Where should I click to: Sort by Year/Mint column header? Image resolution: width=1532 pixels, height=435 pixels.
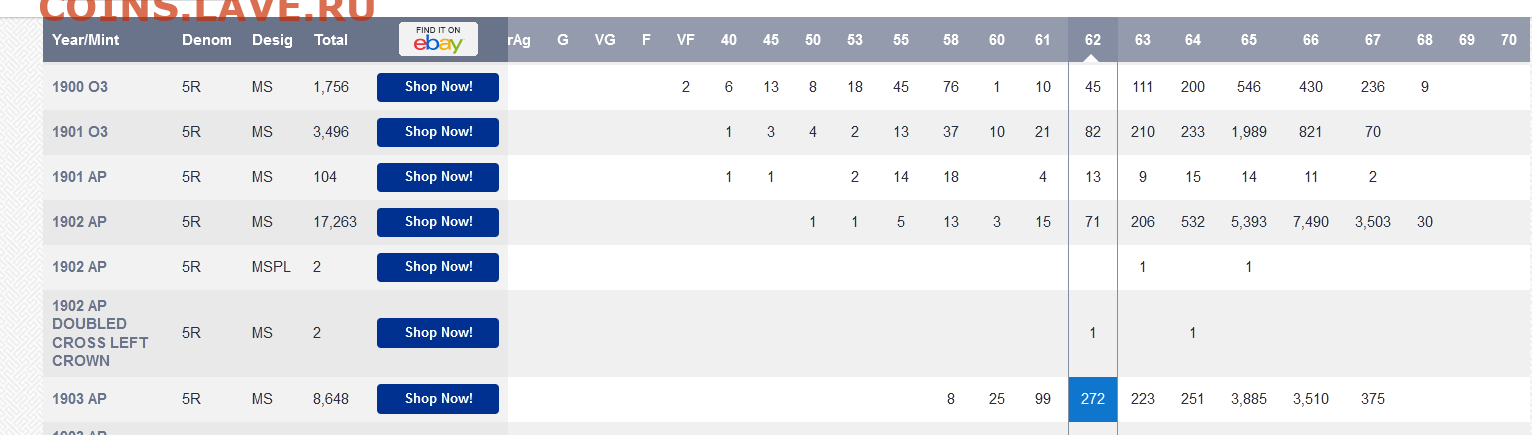click(x=86, y=40)
